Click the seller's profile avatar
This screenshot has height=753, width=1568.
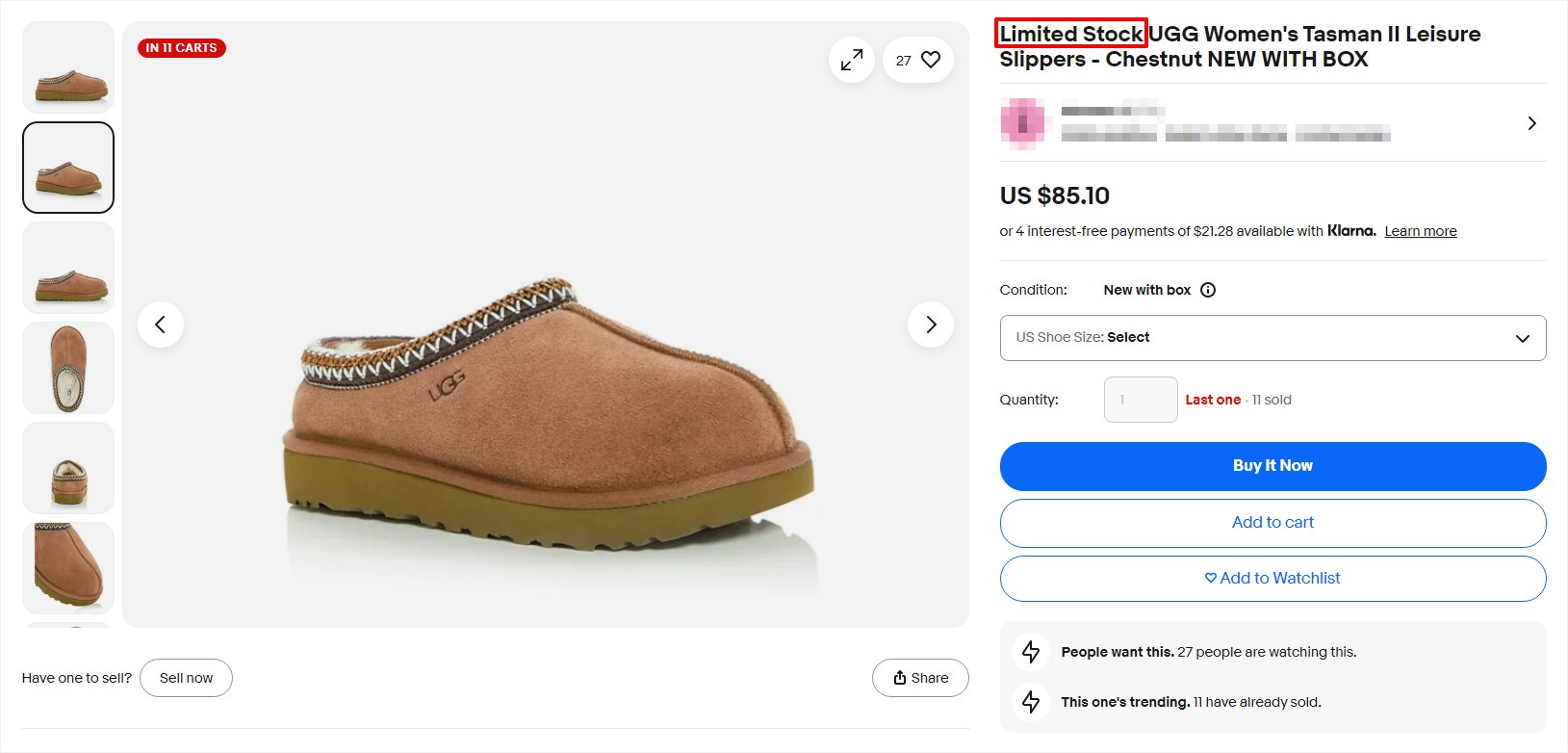[x=1023, y=123]
